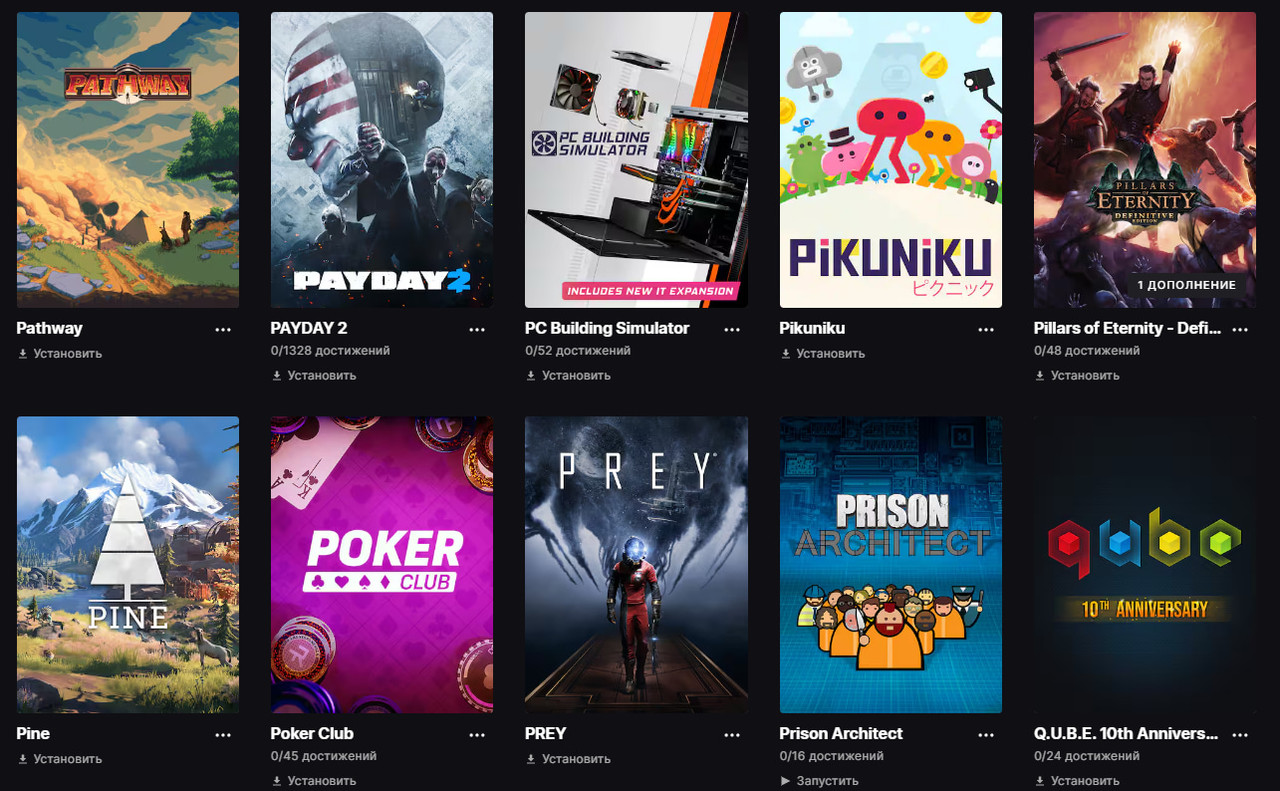Open the three-dot menu for Pine

point(223,734)
